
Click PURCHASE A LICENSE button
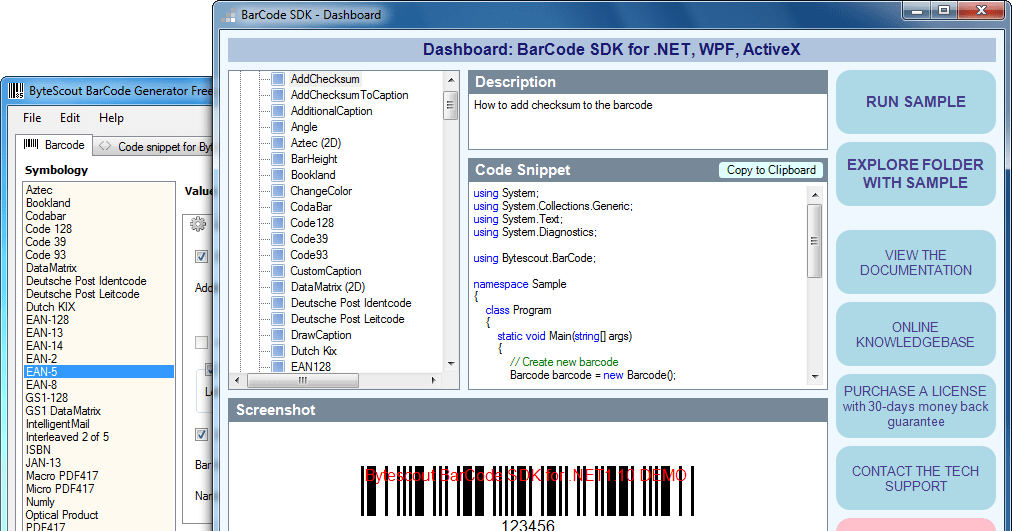(916, 406)
